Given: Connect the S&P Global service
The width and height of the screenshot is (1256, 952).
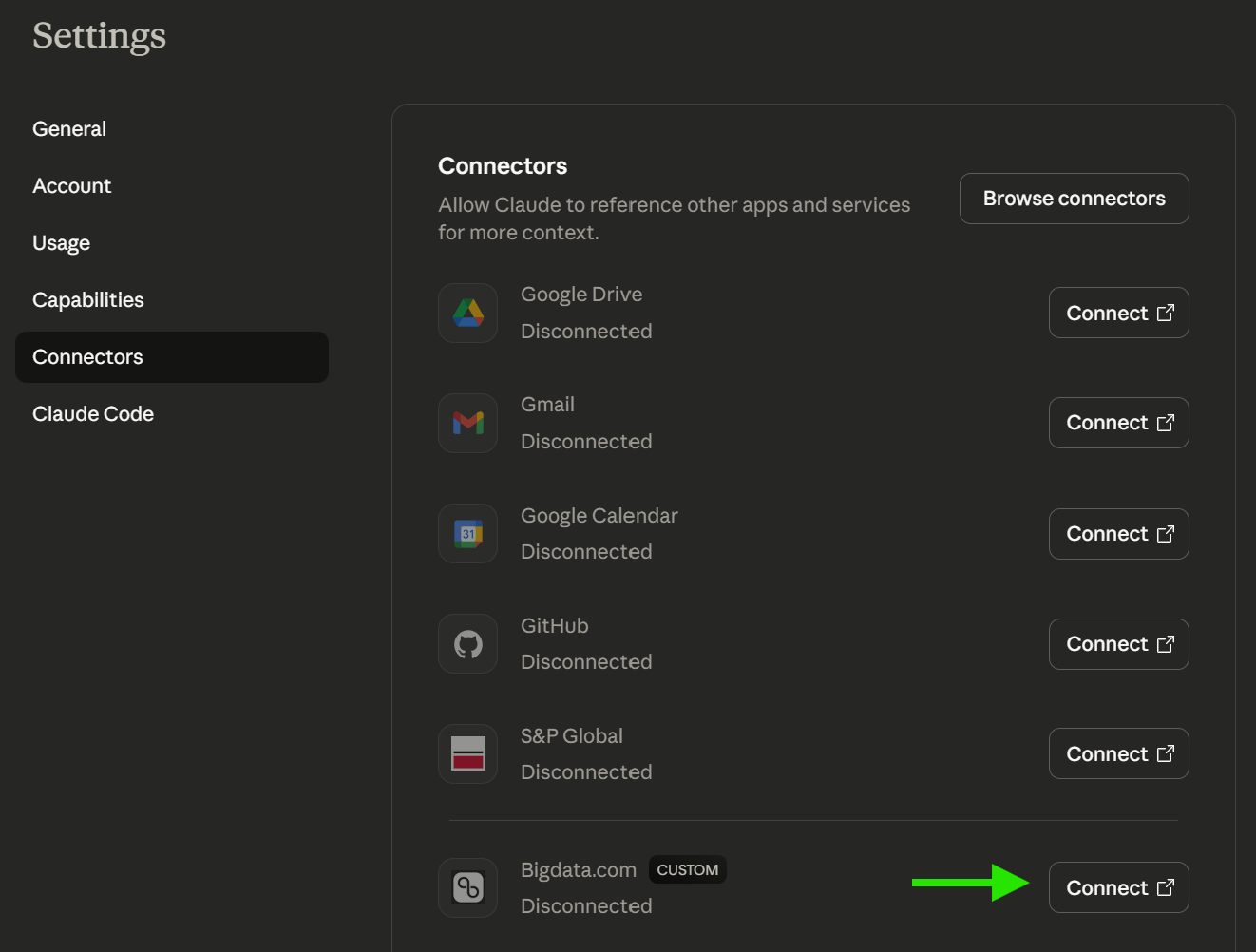Looking at the screenshot, I should 1119,753.
